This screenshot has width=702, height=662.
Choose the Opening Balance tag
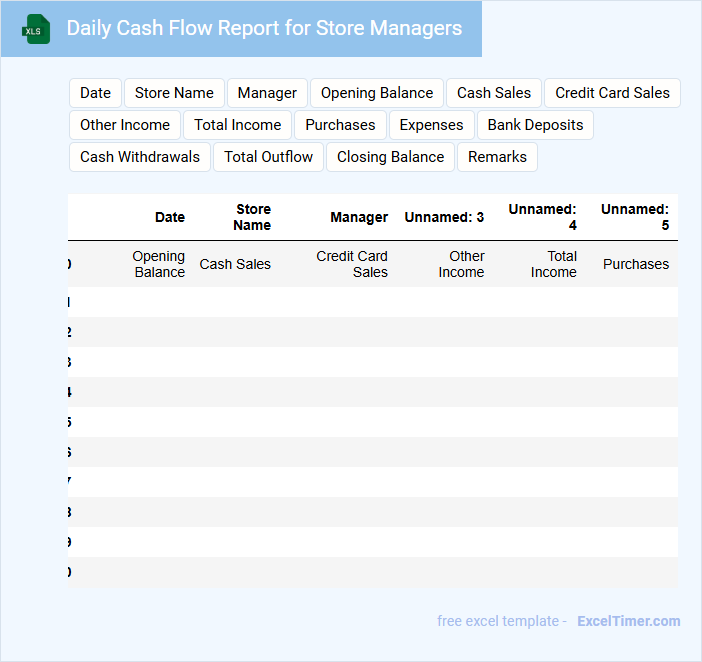click(x=377, y=93)
